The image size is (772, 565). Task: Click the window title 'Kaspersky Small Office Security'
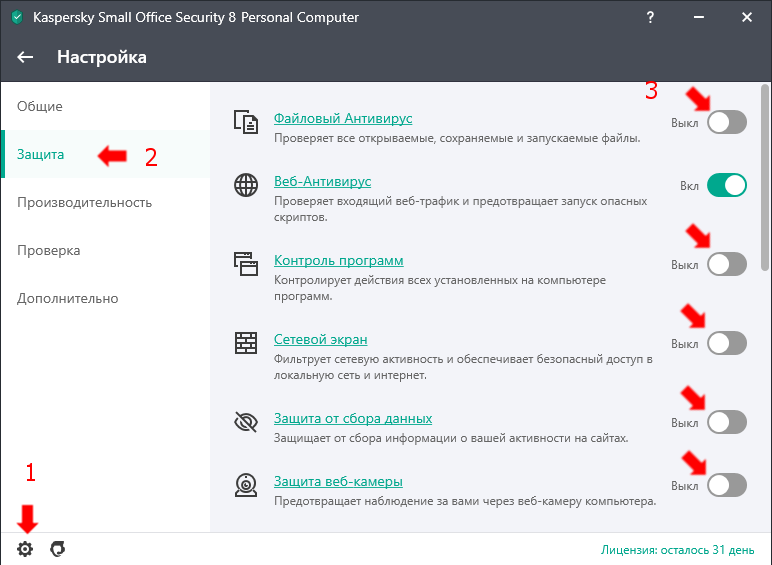[195, 18]
